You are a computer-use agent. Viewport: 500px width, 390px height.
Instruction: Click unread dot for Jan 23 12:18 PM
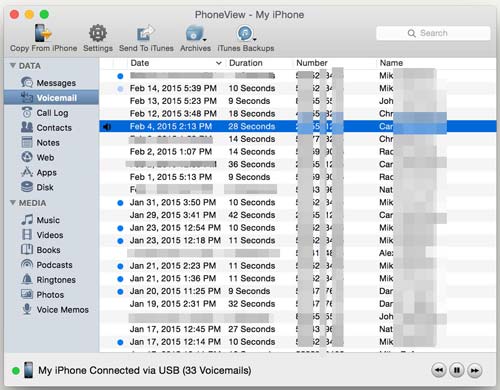(120, 241)
